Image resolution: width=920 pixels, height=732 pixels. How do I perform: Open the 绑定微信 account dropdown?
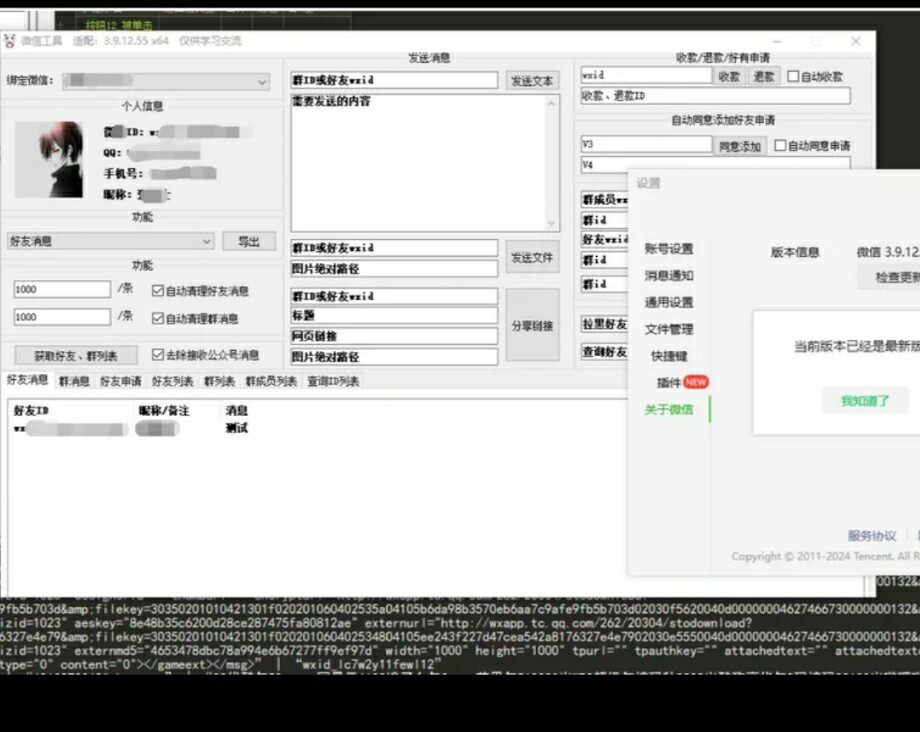point(167,81)
